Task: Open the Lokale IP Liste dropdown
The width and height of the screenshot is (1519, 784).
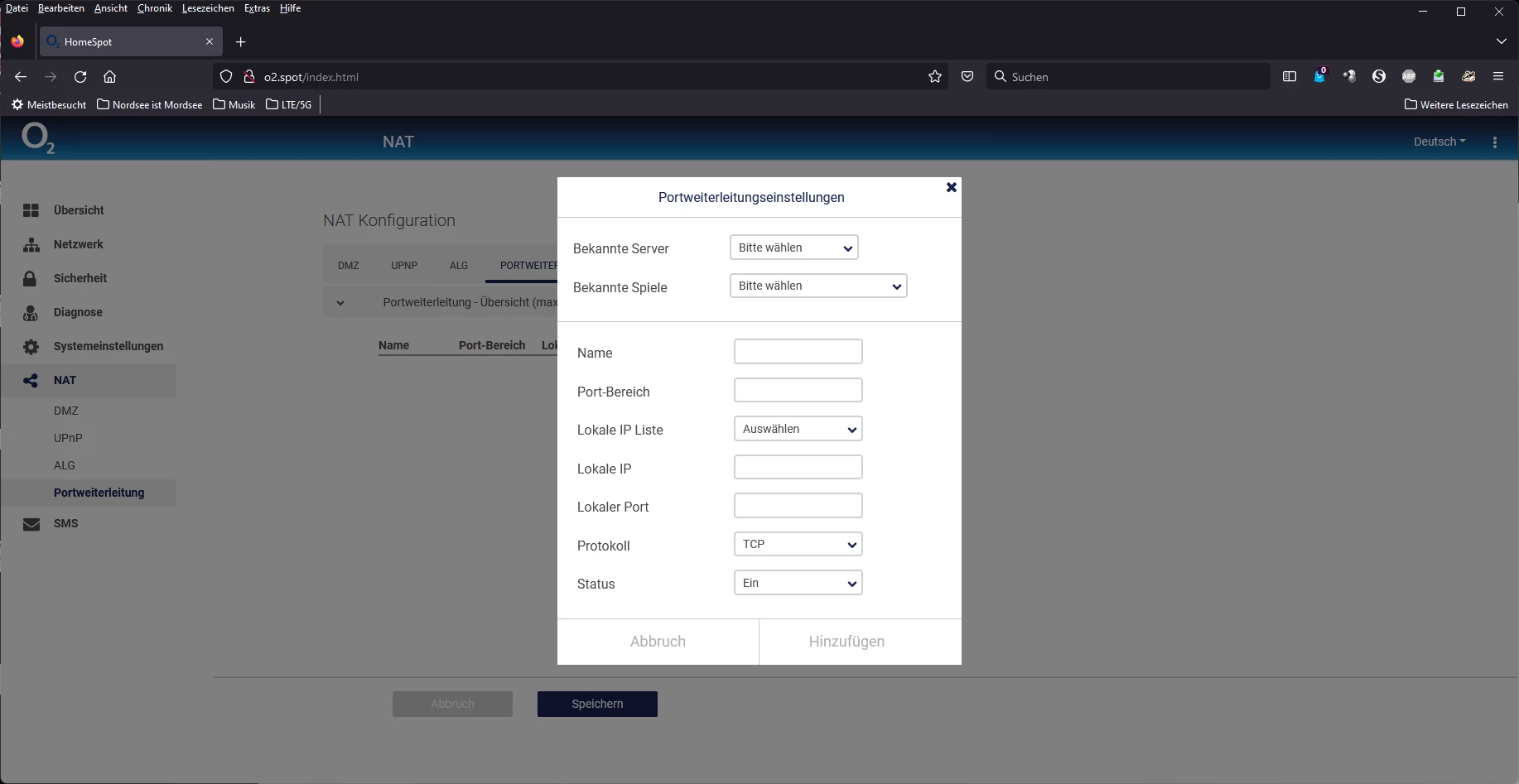Action: [798, 429]
